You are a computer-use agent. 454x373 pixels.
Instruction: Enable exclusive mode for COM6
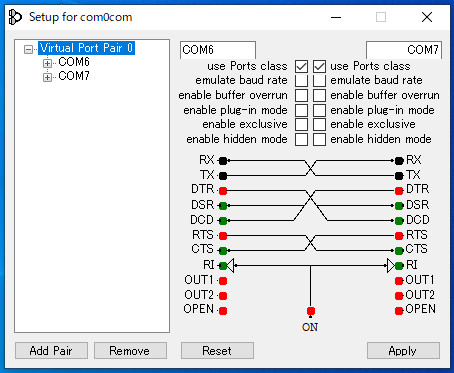[x=301, y=124]
